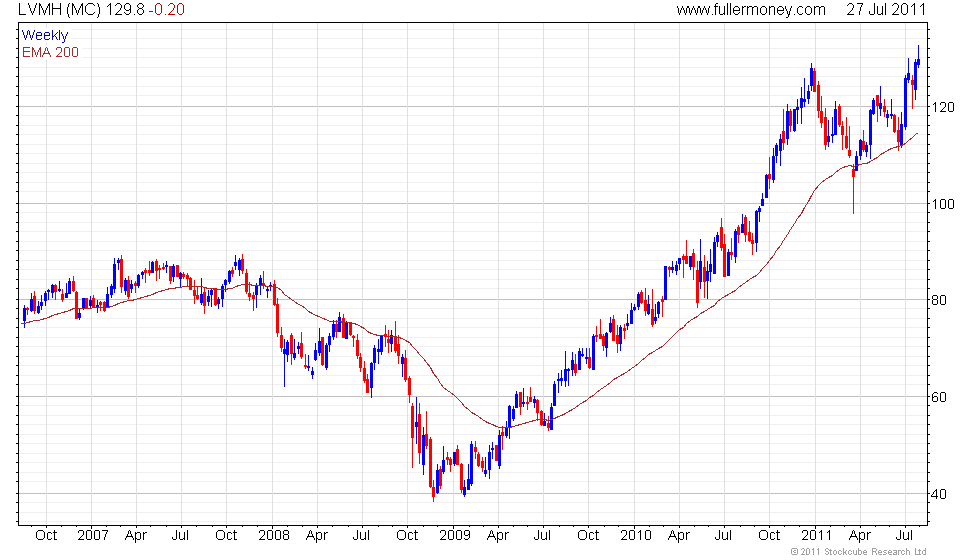
Task: Click the 2011 year label on time axis
Action: (x=817, y=536)
